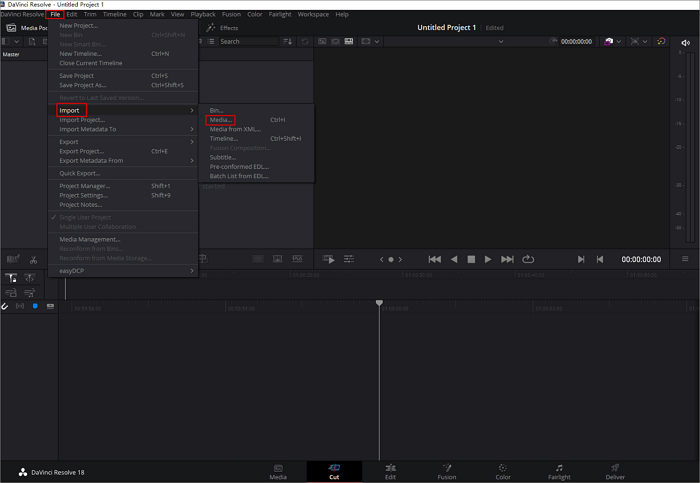Select Pre-conformed EDL... option
The height and width of the screenshot is (483, 700).
[x=239, y=167]
